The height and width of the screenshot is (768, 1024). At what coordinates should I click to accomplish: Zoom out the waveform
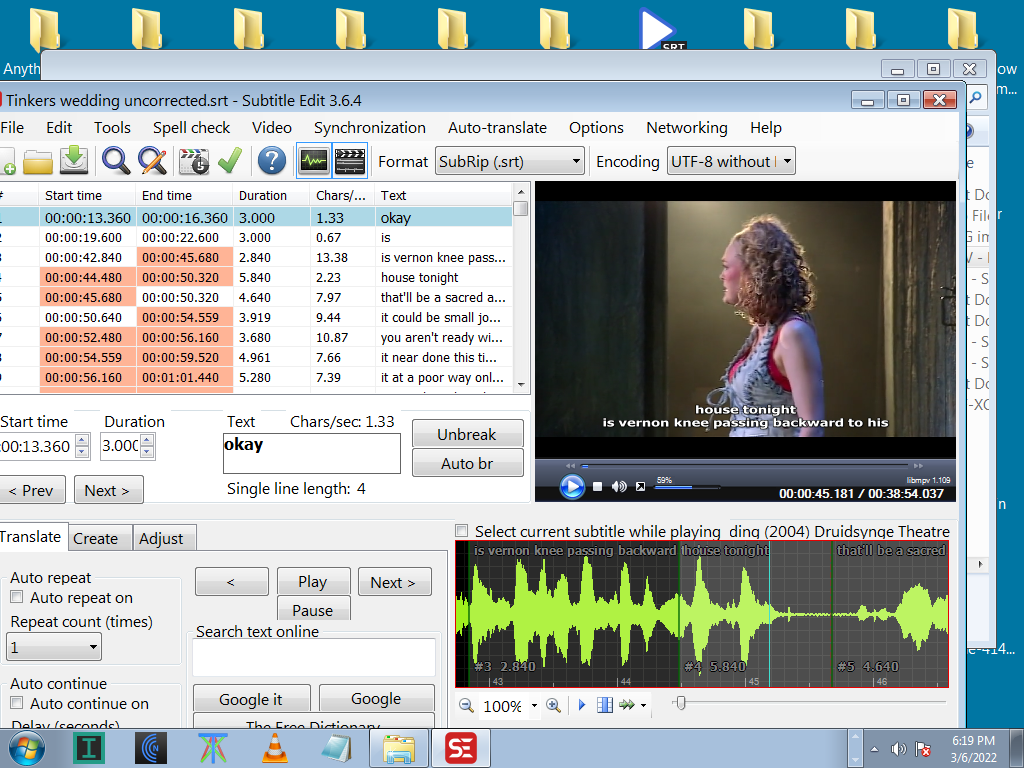[x=466, y=705]
